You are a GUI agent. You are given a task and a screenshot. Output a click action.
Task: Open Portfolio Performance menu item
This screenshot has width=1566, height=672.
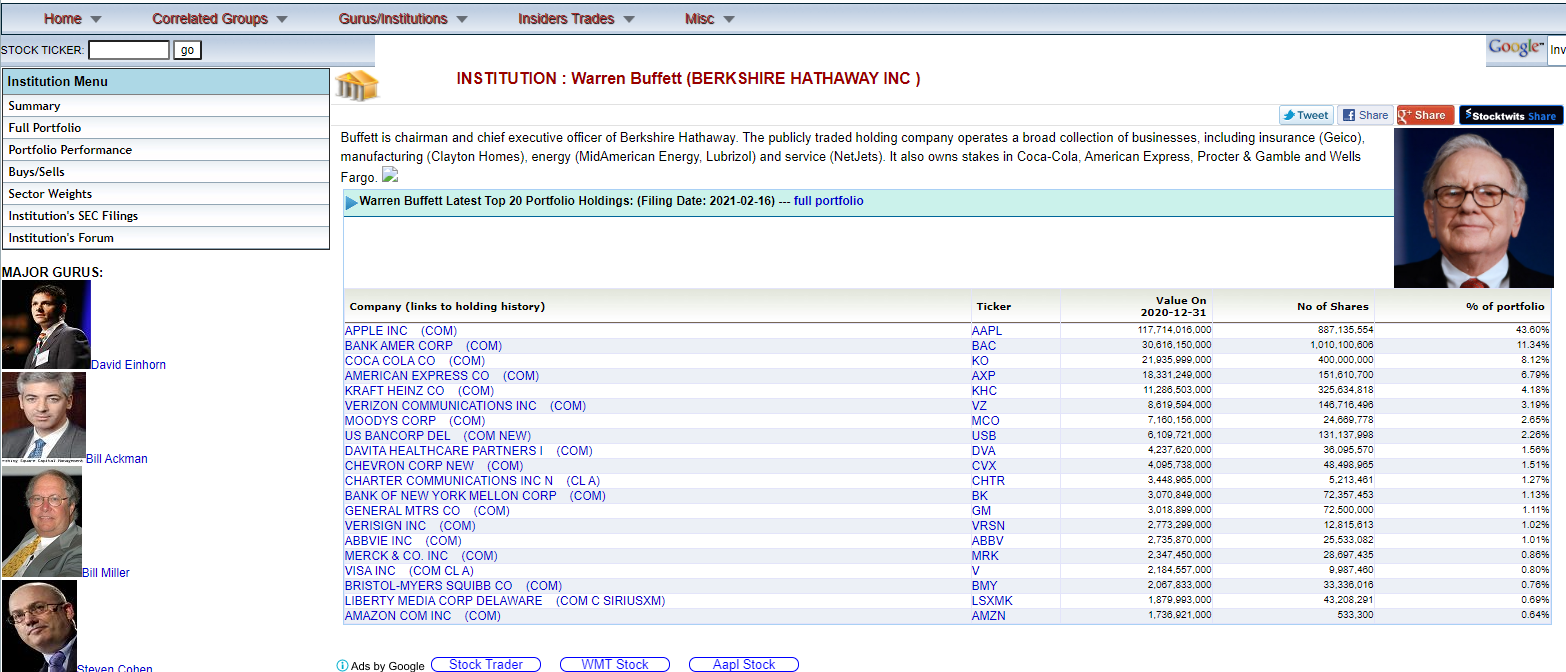(x=166, y=150)
